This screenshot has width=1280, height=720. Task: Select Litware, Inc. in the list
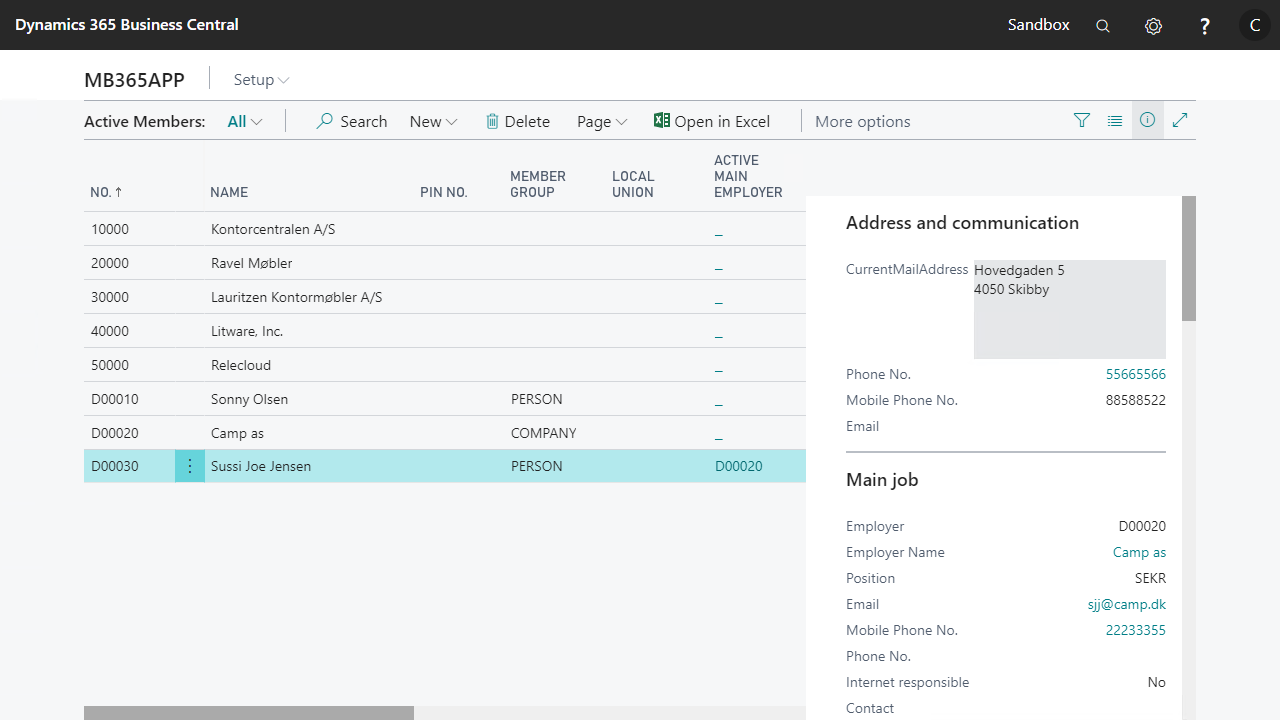click(247, 331)
